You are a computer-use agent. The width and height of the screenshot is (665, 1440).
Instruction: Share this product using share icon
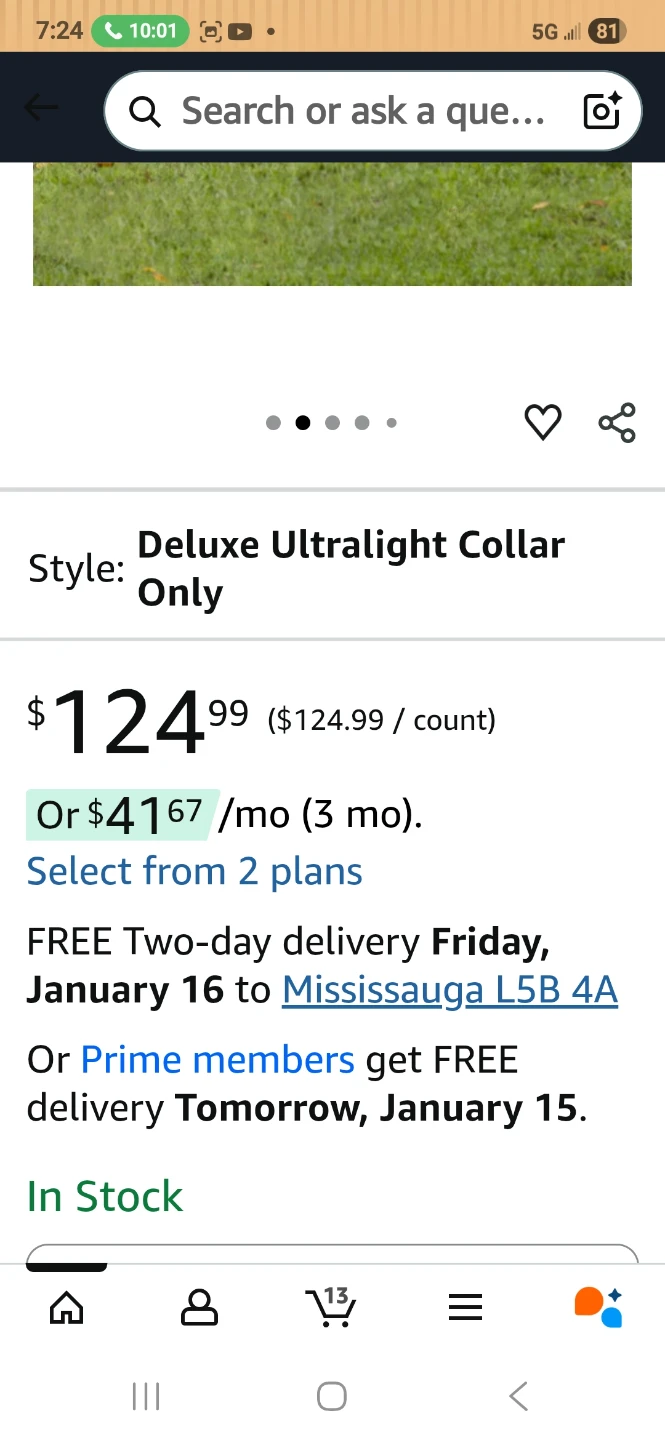pos(617,423)
